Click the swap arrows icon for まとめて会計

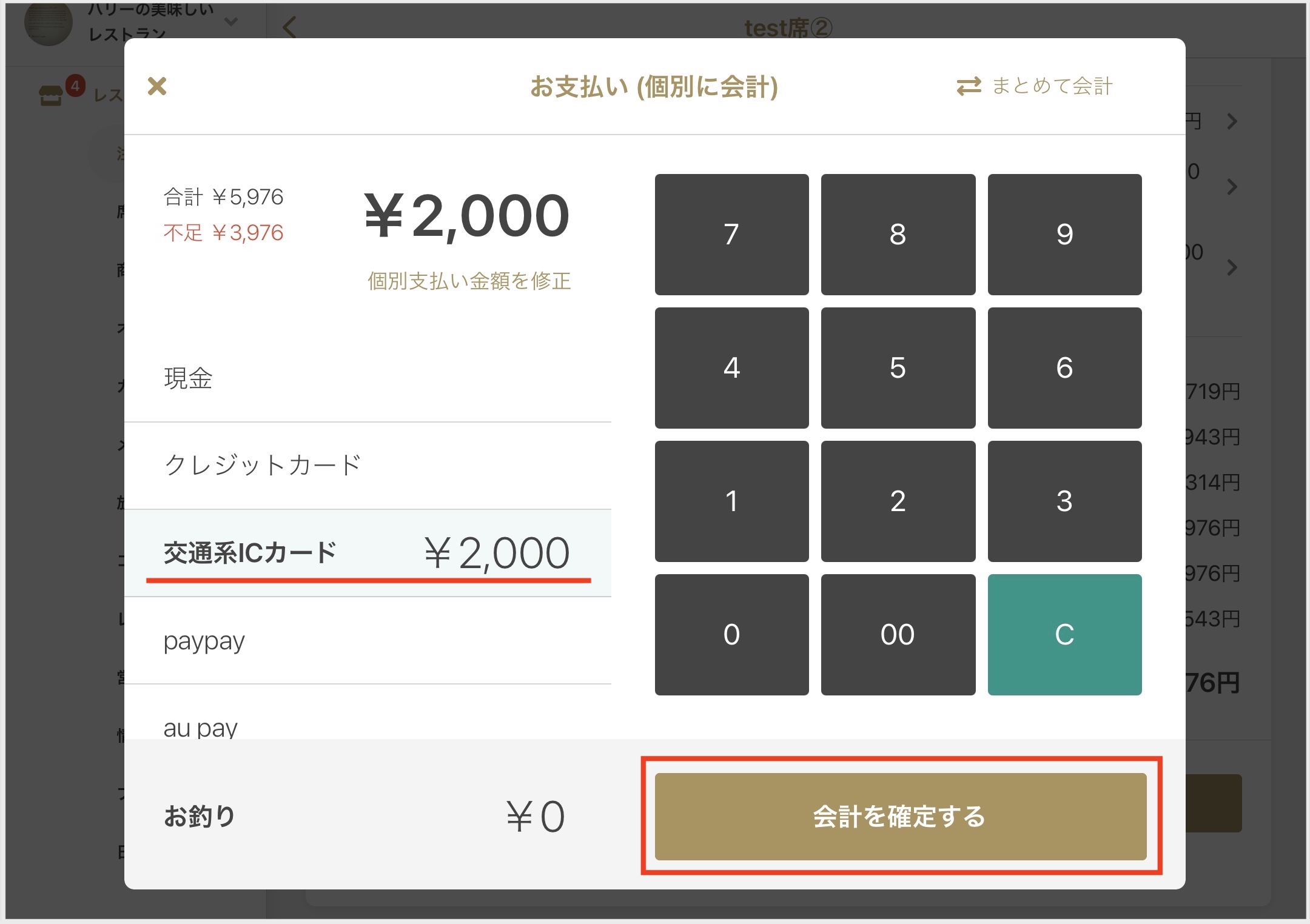[969, 86]
